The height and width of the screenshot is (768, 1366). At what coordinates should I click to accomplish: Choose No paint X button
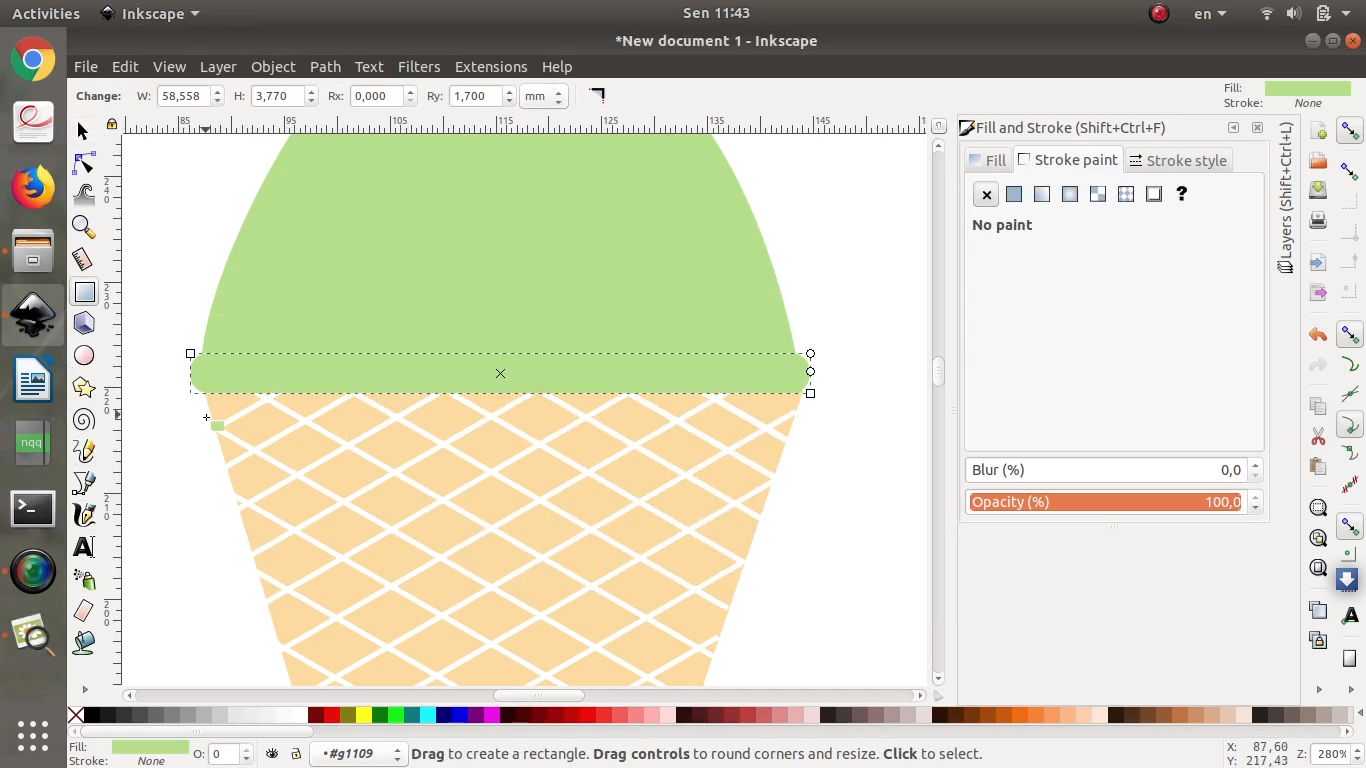pyautogui.click(x=986, y=194)
